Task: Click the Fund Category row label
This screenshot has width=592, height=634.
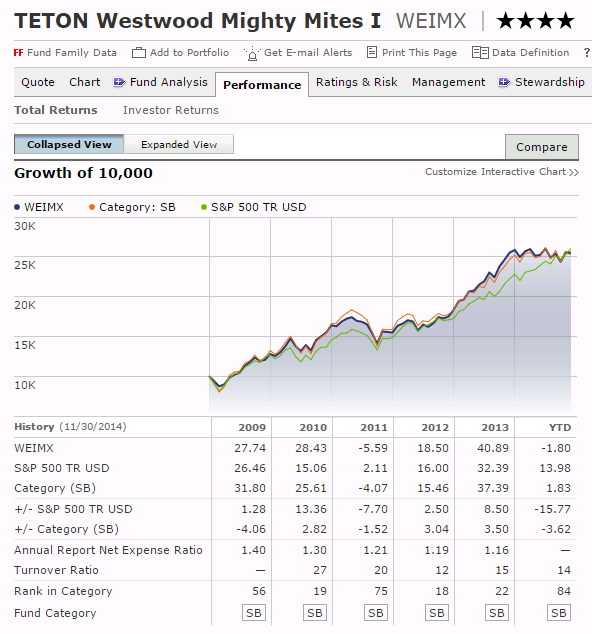Action: point(55,613)
